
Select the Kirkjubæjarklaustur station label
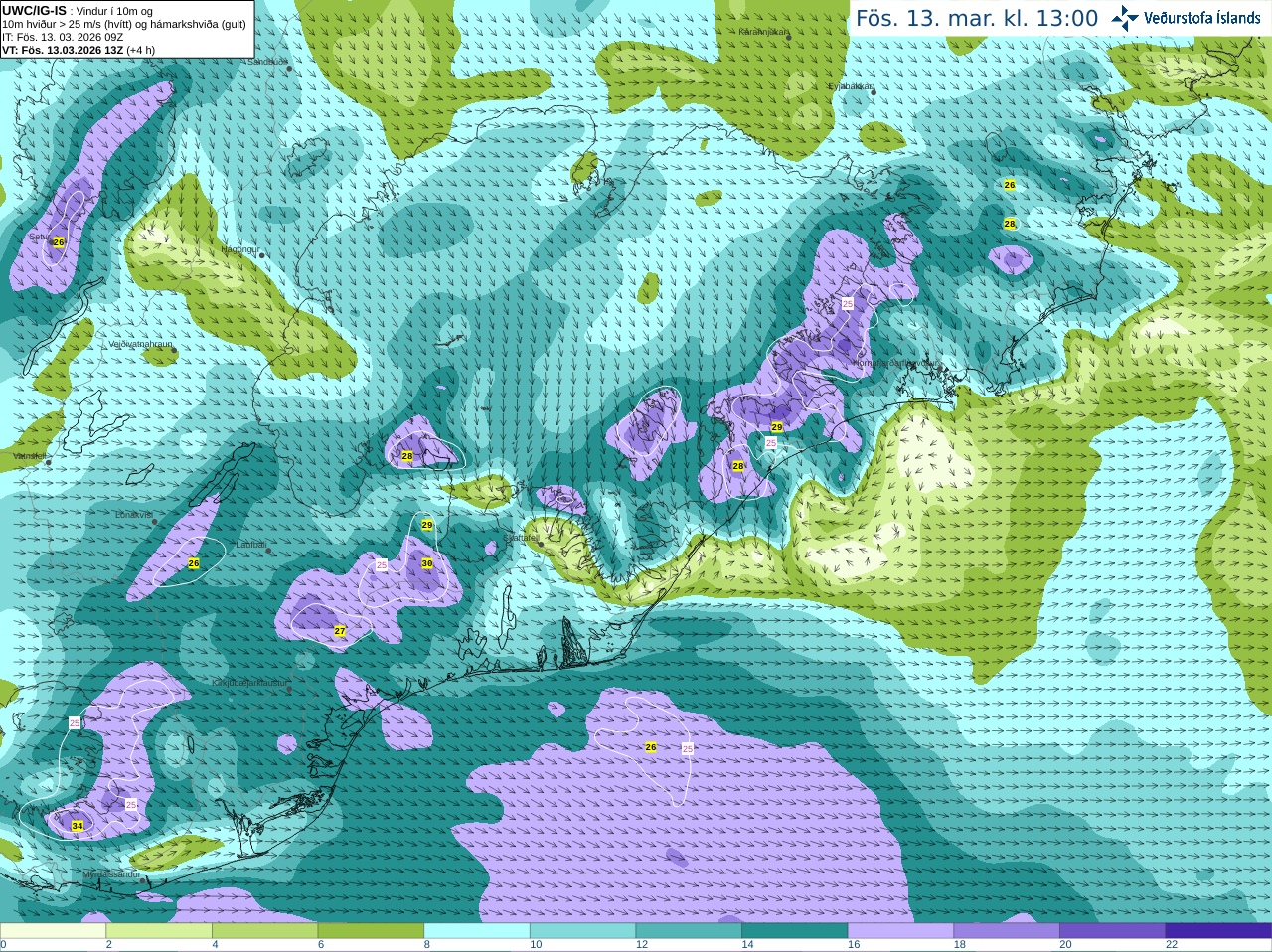(x=249, y=683)
